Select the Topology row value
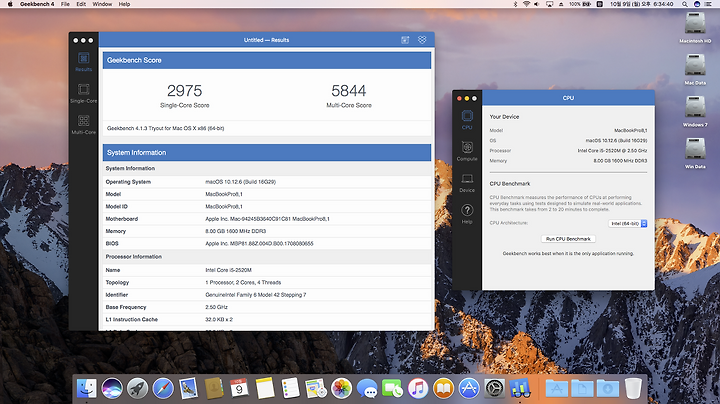720x404 pixels. [243, 282]
